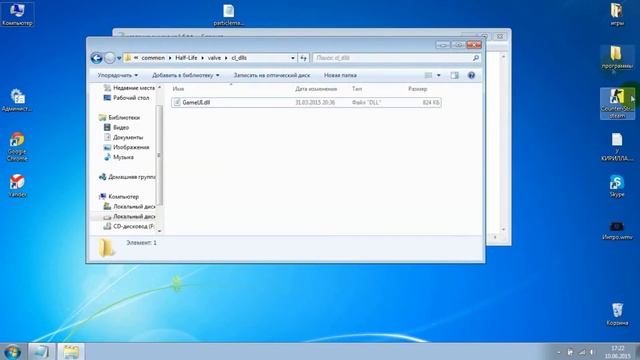Viewport: 640px width, 360px height.
Task: Select 'particlema...' file on desktop
Action: pos(229,15)
